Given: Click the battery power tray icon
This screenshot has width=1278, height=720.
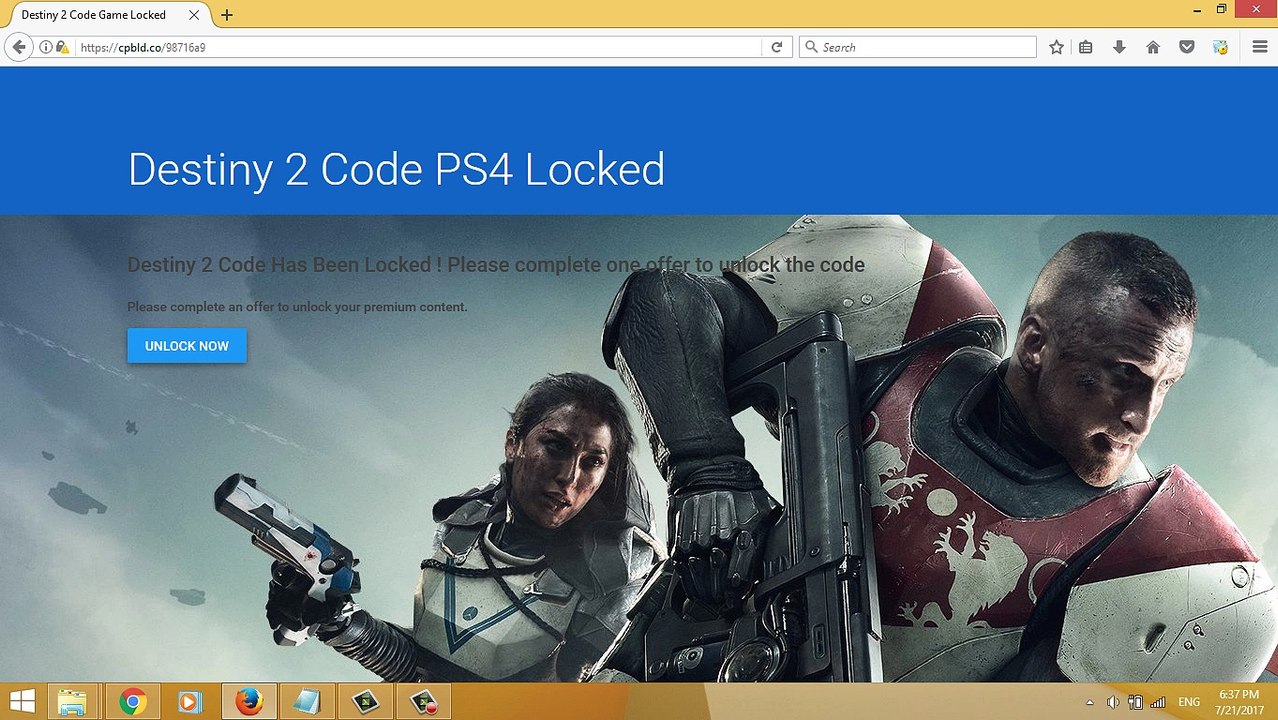Looking at the screenshot, I should pyautogui.click(x=1136, y=702).
